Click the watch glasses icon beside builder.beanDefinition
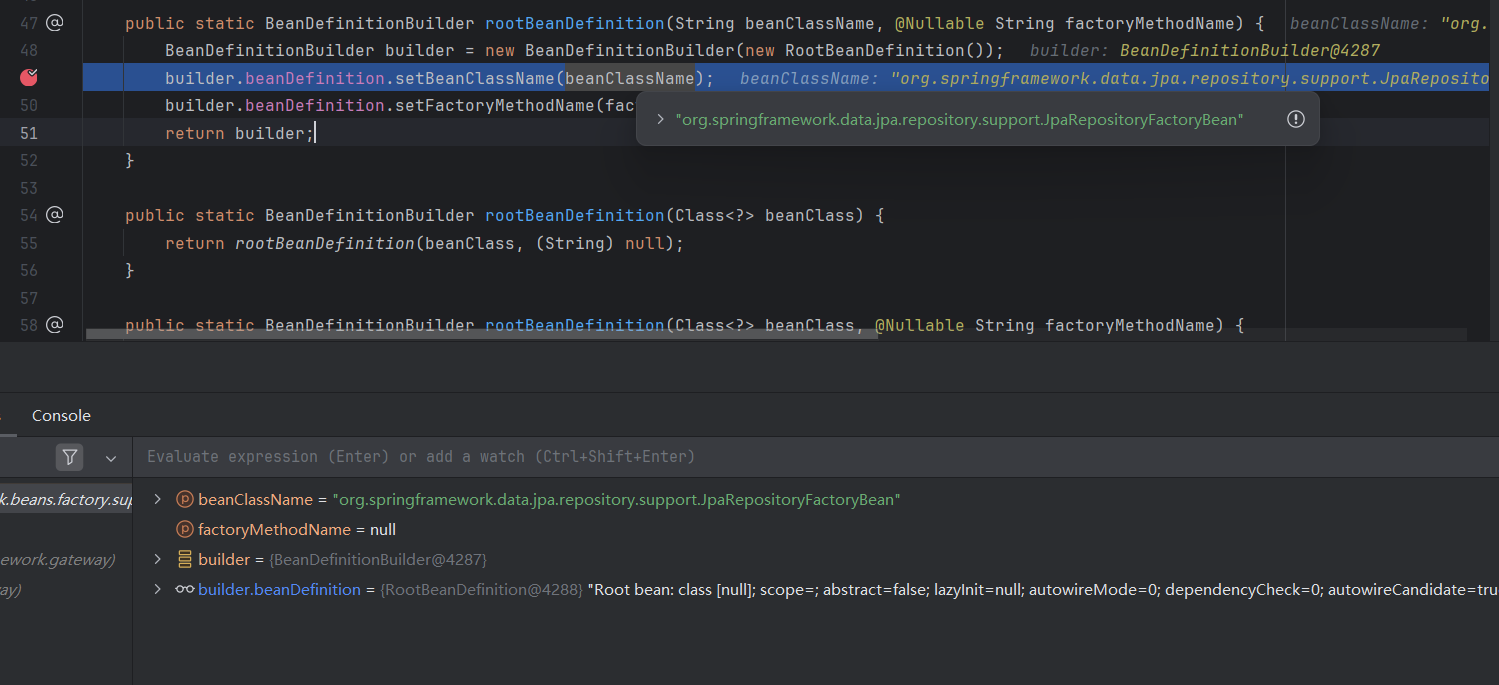 (184, 589)
